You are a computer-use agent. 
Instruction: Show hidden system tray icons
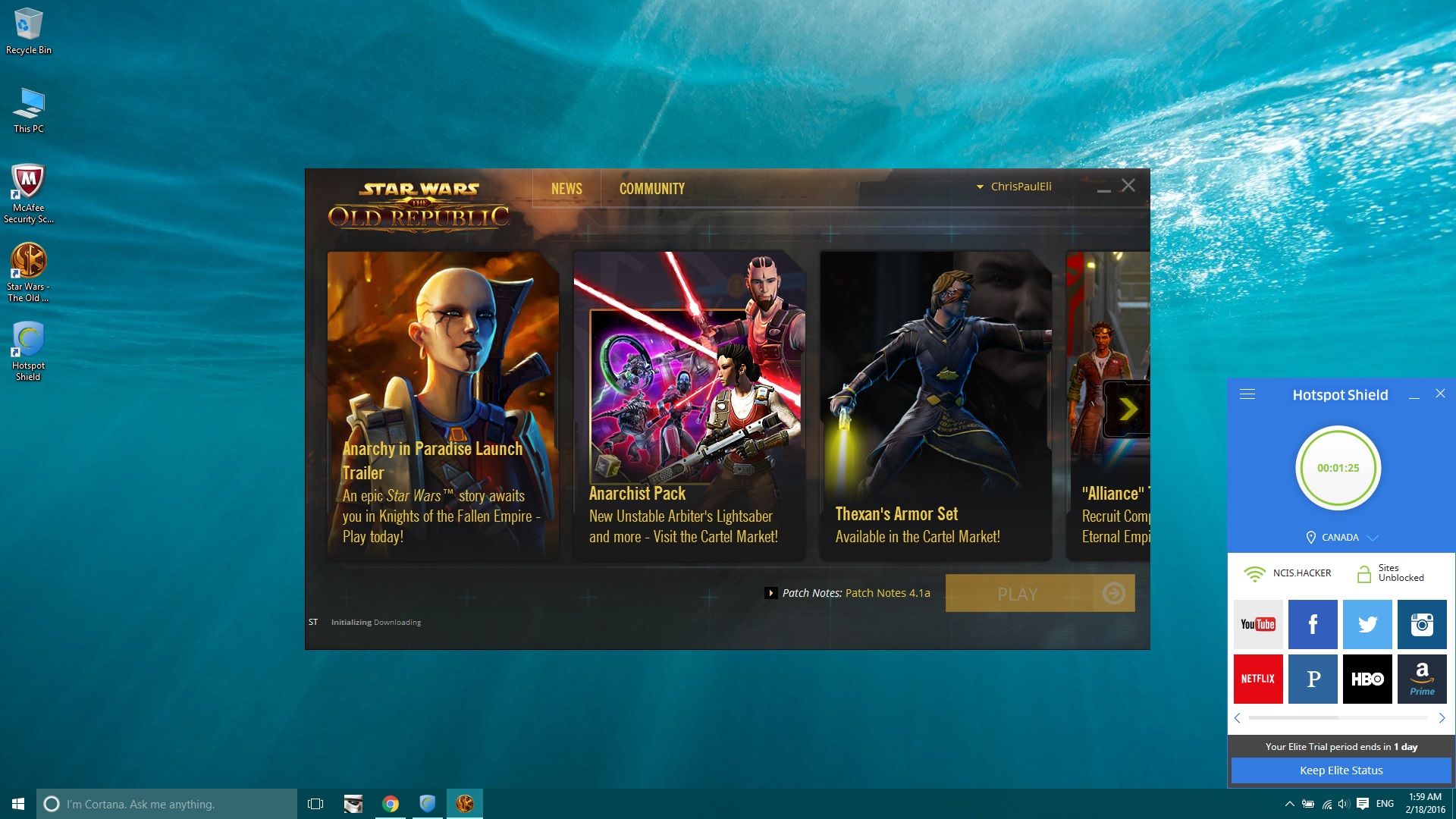(x=1289, y=804)
